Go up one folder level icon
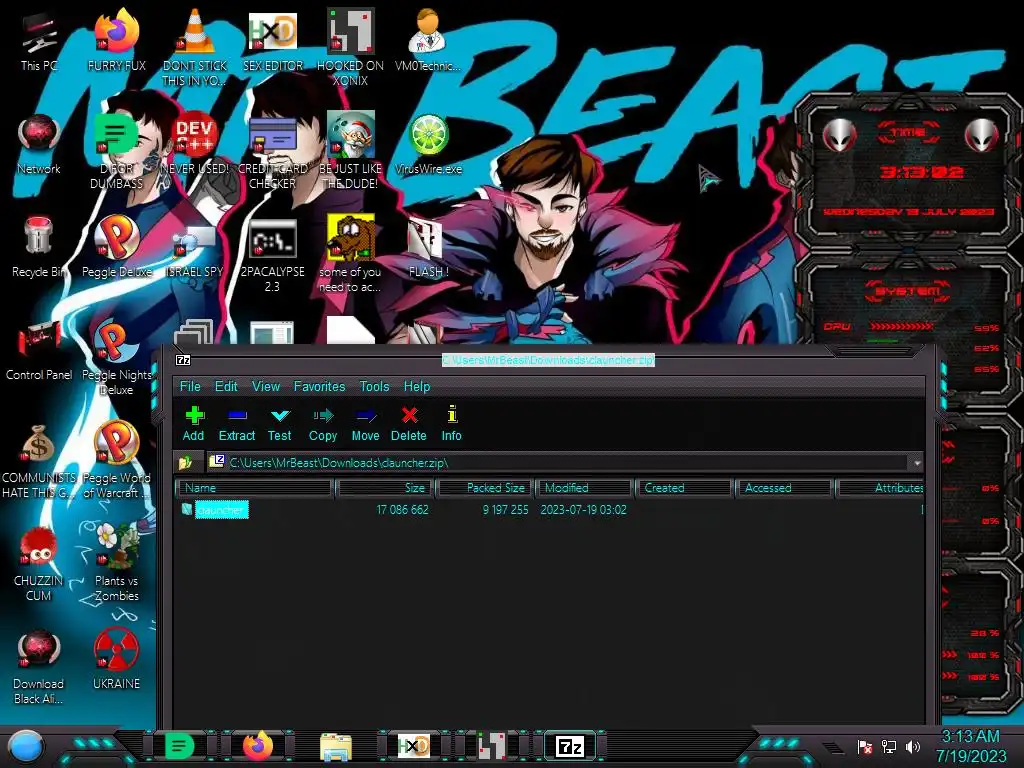The height and width of the screenshot is (768, 1024). 186,462
